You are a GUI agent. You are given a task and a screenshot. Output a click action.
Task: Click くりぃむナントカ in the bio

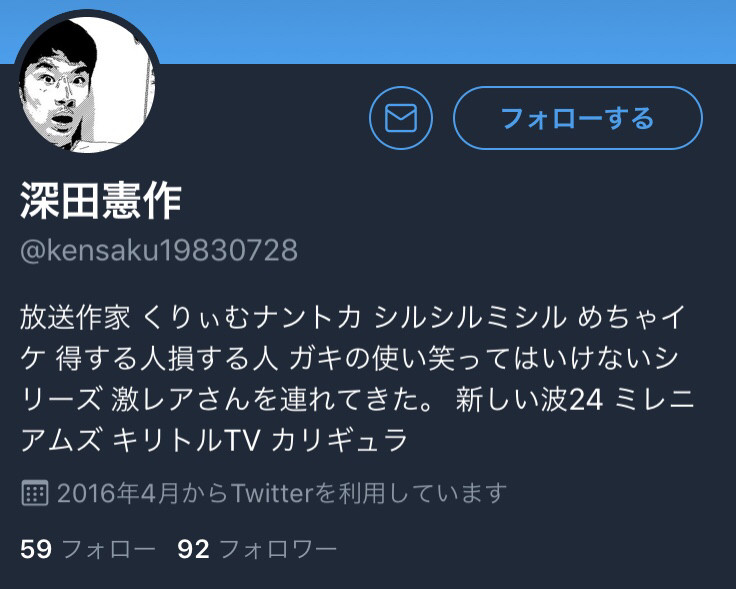click(x=251, y=318)
